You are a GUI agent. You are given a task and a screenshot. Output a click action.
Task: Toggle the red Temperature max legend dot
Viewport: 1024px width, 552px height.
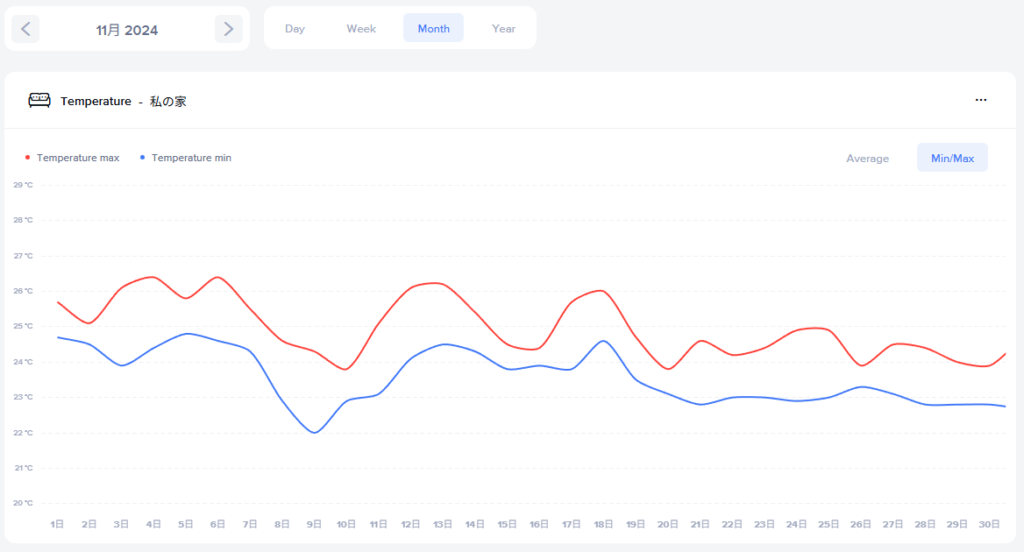tap(27, 158)
